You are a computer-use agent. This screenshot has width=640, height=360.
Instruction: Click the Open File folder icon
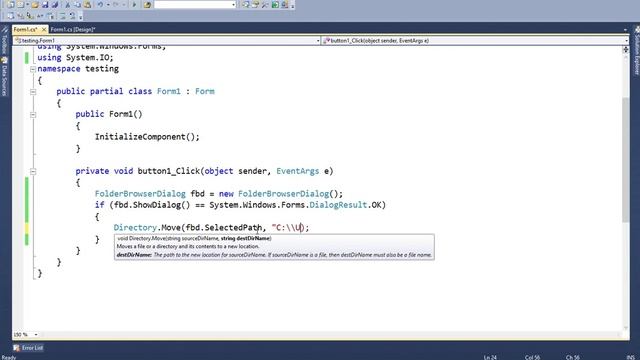tap(35, 4)
